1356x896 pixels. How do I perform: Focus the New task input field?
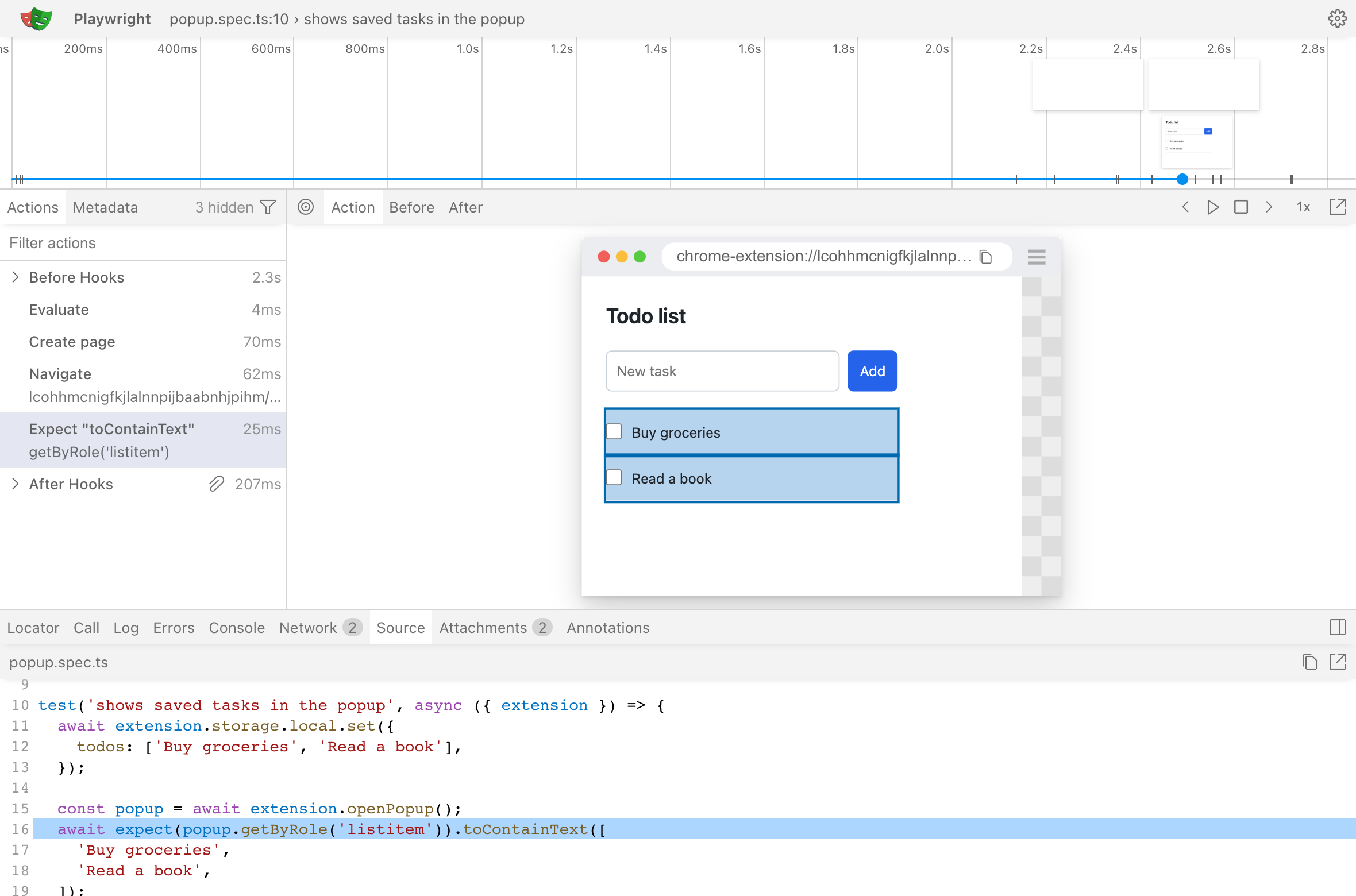pyautogui.click(x=722, y=371)
